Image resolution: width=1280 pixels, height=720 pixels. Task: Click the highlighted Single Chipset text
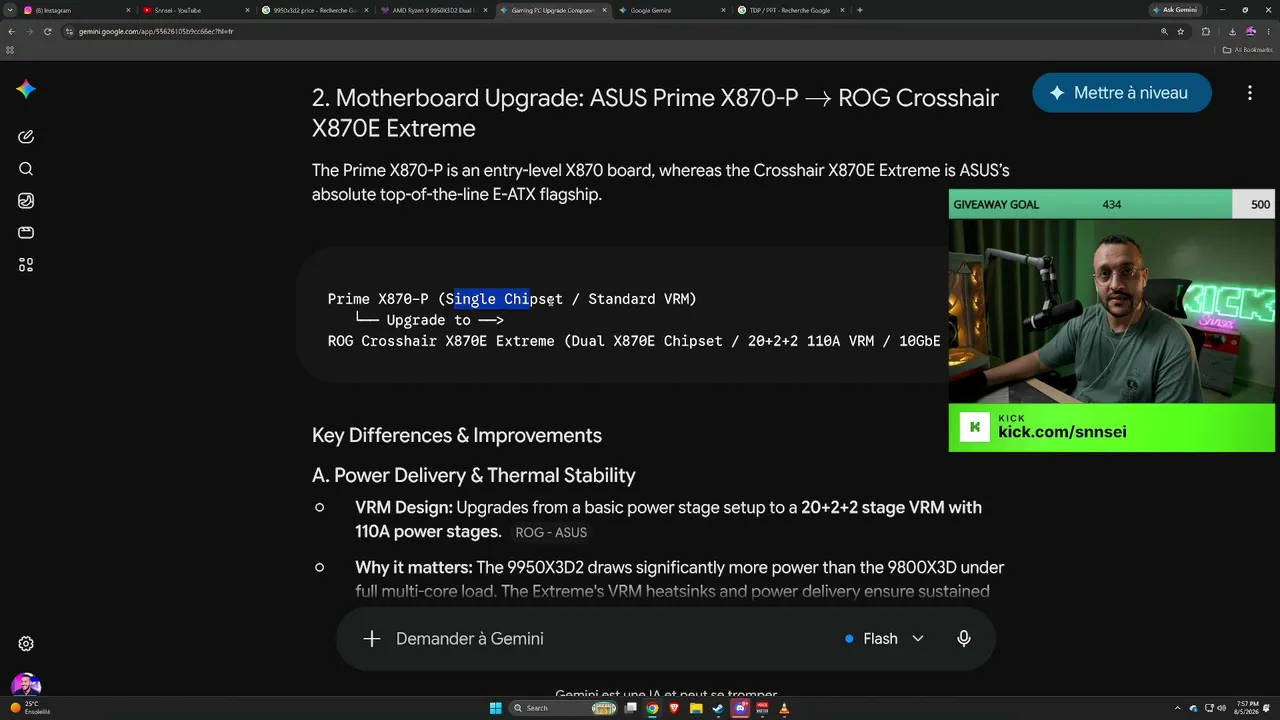tap(492, 299)
